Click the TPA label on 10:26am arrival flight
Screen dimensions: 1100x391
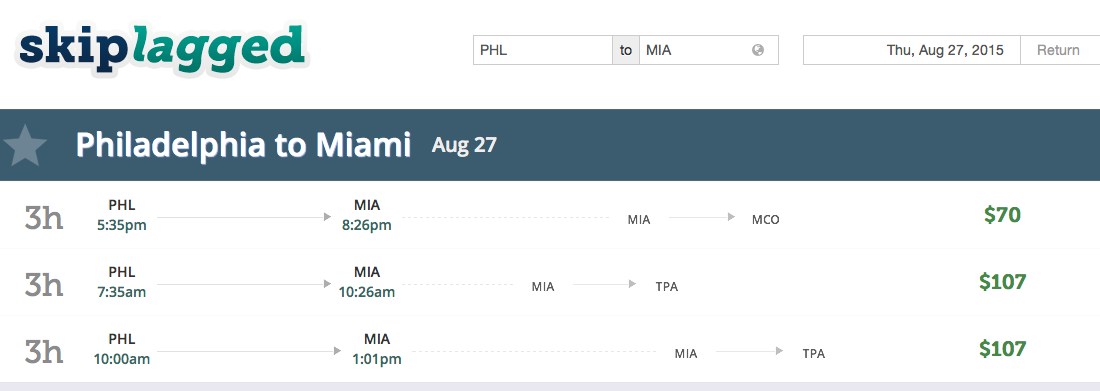666,286
